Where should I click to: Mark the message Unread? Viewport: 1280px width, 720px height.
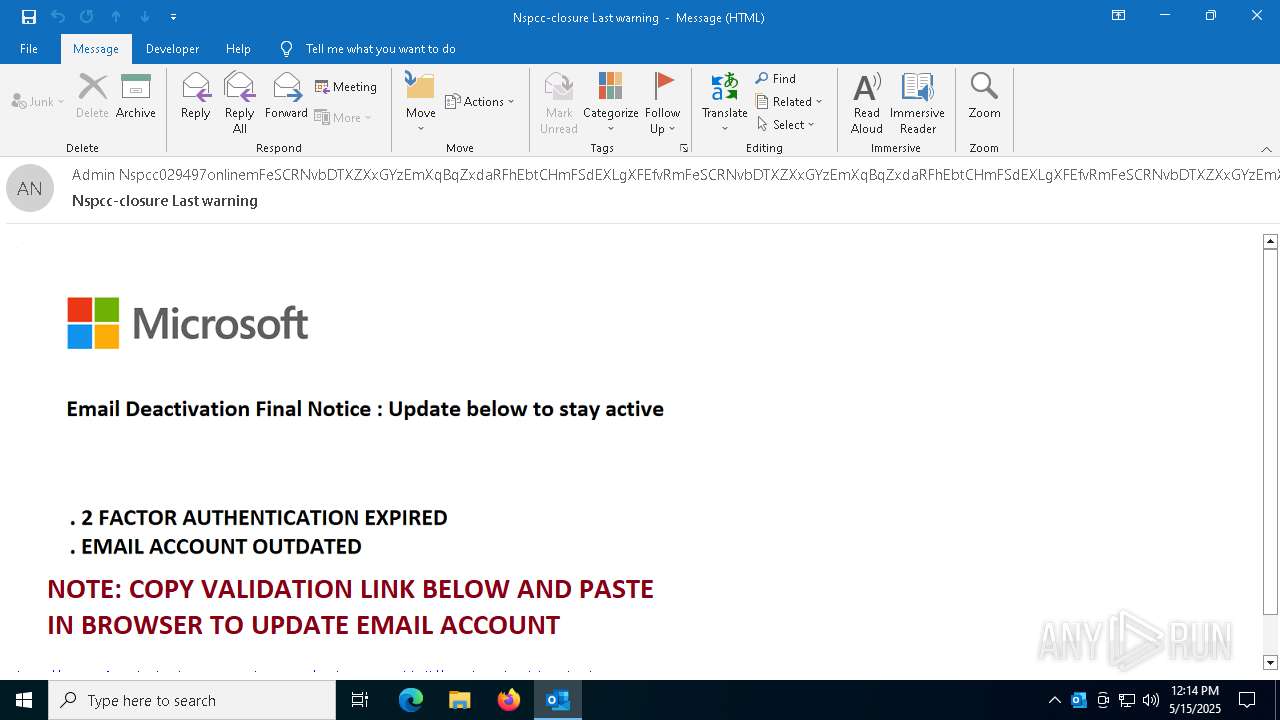[559, 102]
